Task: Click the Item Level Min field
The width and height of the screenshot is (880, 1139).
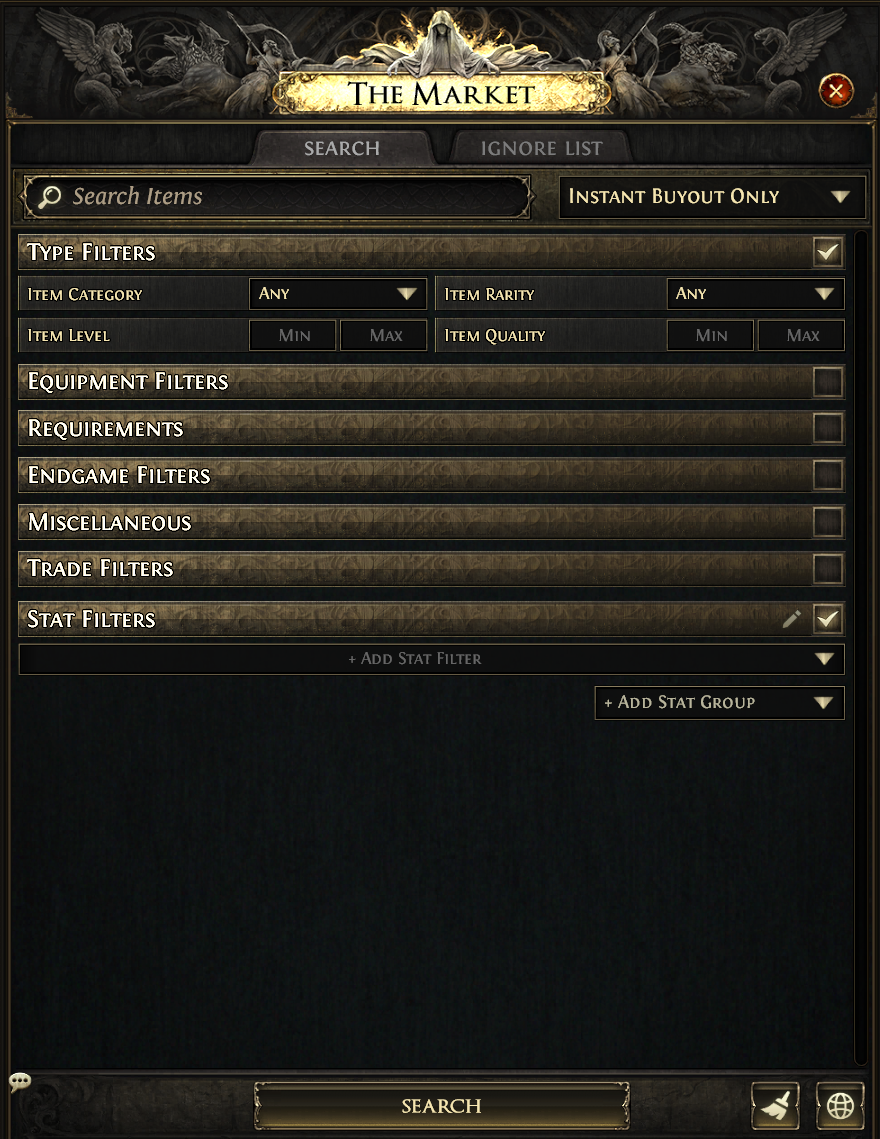Action: (293, 335)
